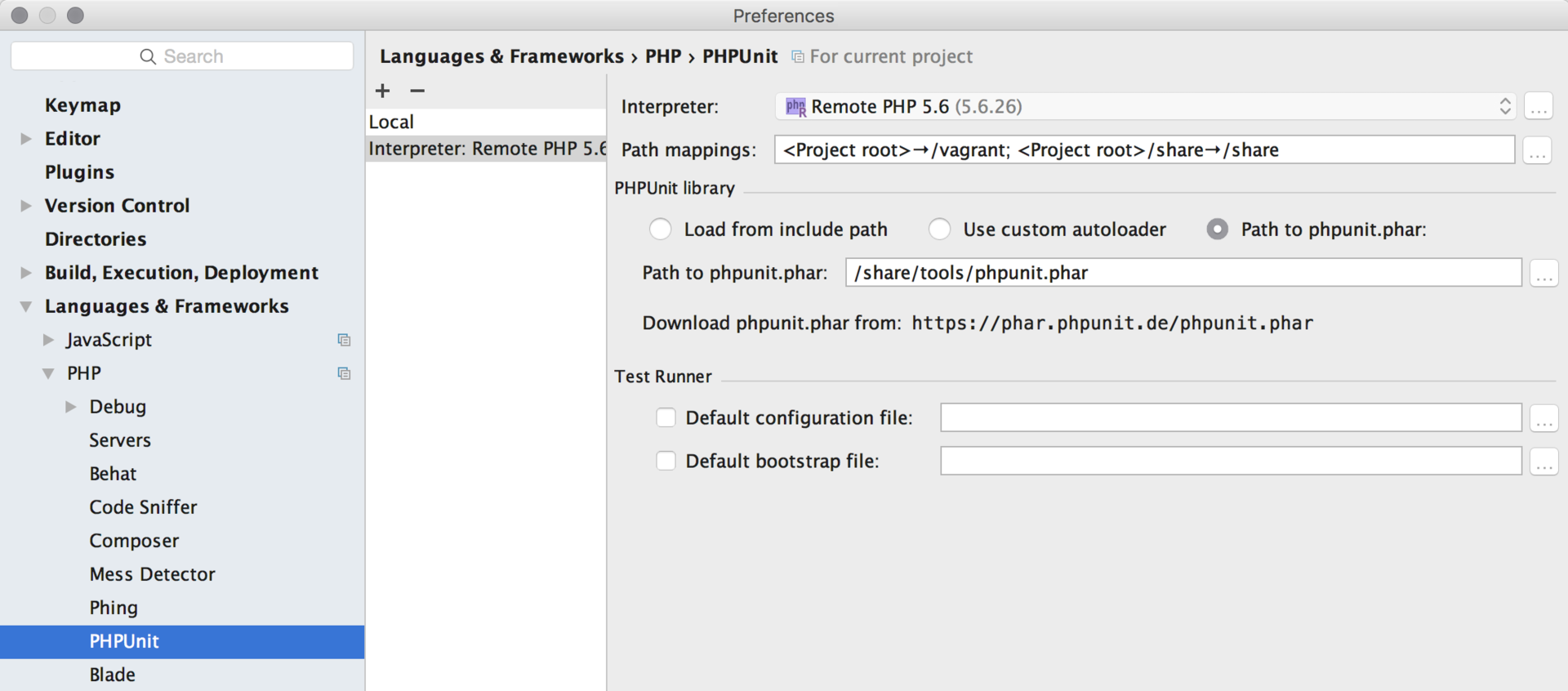This screenshot has width=1568, height=691.
Task: Click the project-level icon beside JavaScript
Action: point(344,340)
